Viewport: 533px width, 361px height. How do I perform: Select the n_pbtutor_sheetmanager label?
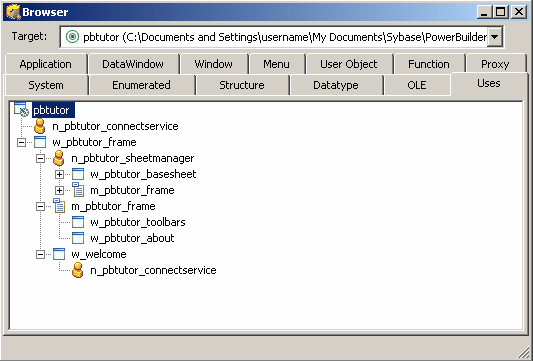[x=133, y=158]
